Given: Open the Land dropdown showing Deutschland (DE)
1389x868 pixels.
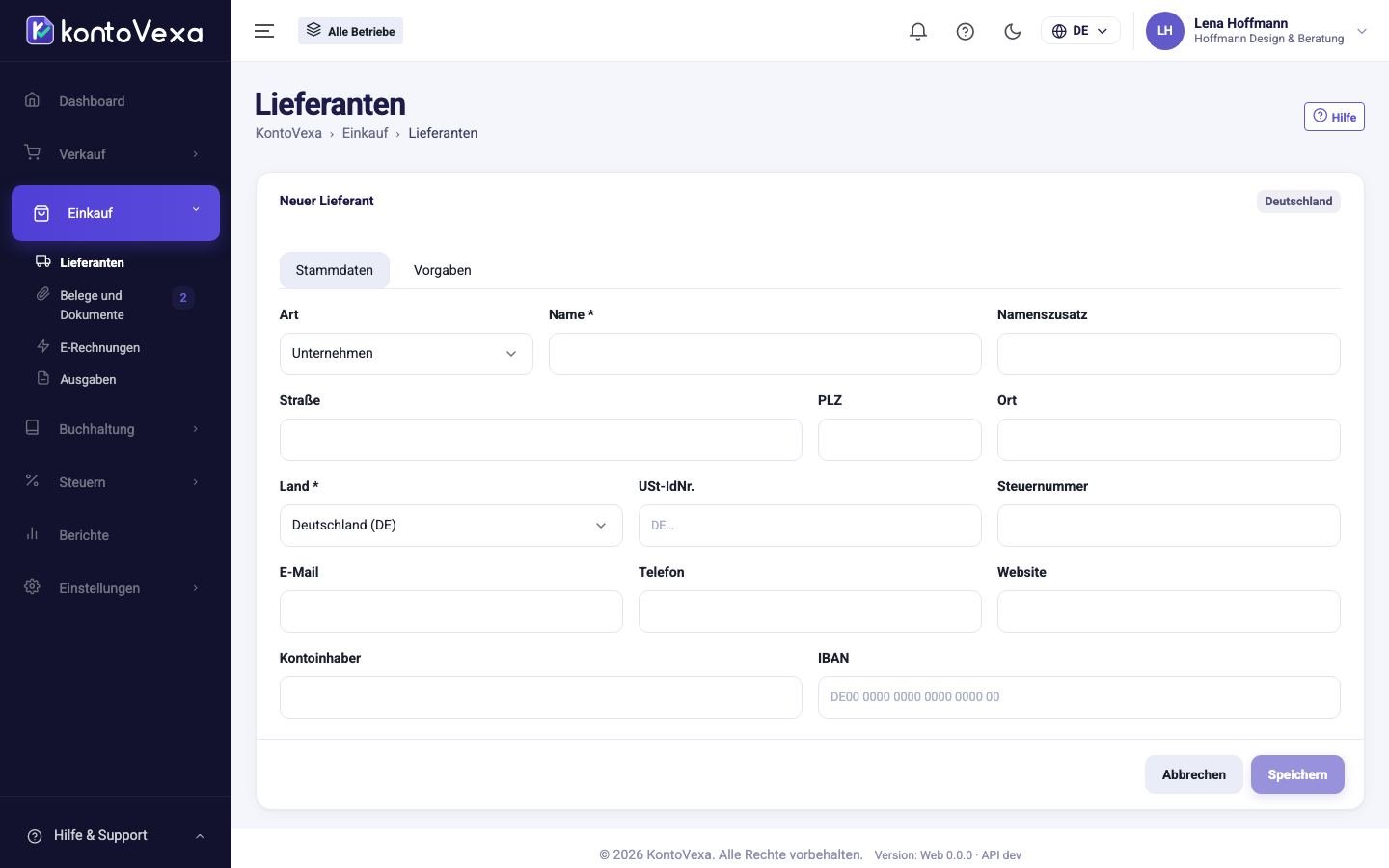Looking at the screenshot, I should 451,526.
